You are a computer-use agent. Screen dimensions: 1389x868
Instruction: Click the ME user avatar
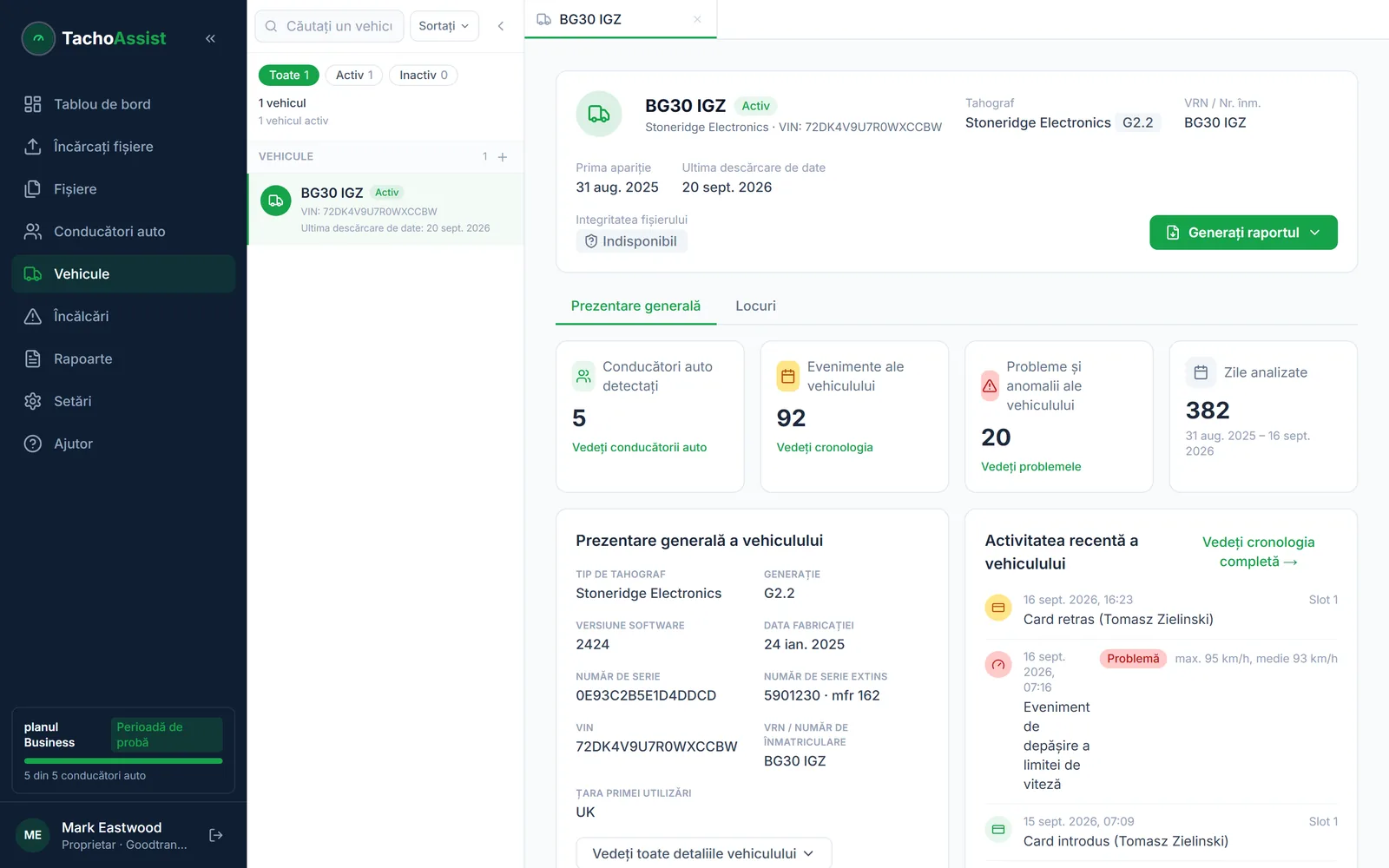point(33,835)
